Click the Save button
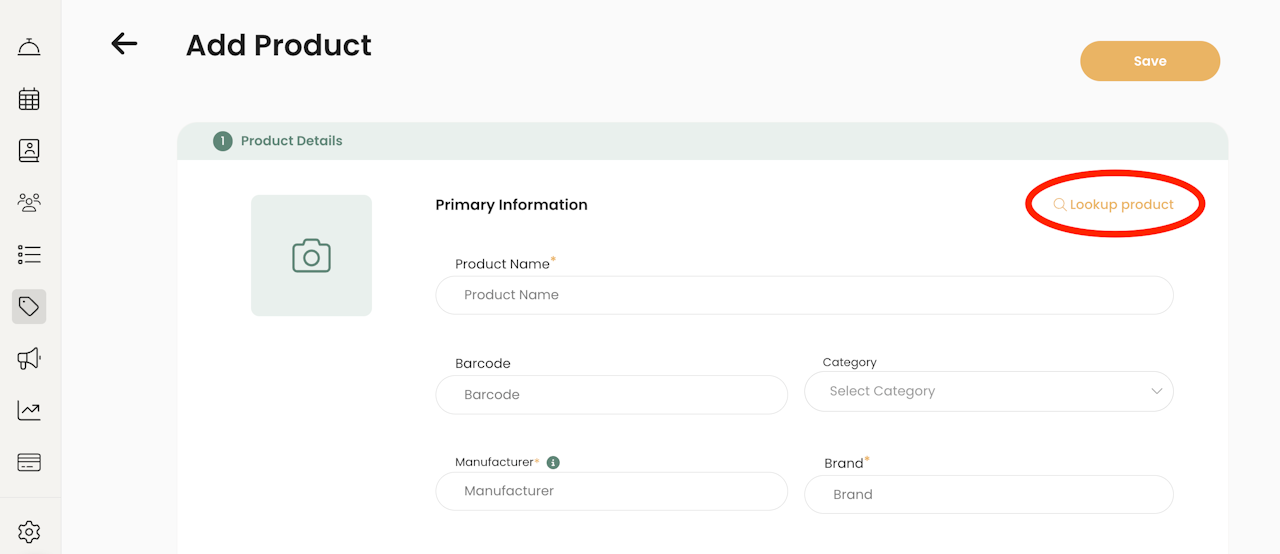This screenshot has width=1280, height=554. 1150,61
